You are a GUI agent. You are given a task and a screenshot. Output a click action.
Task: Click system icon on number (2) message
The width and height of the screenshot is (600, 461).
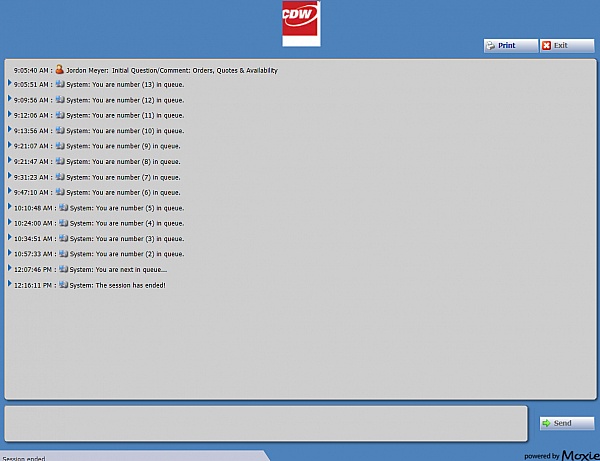pyautogui.click(x=64, y=253)
